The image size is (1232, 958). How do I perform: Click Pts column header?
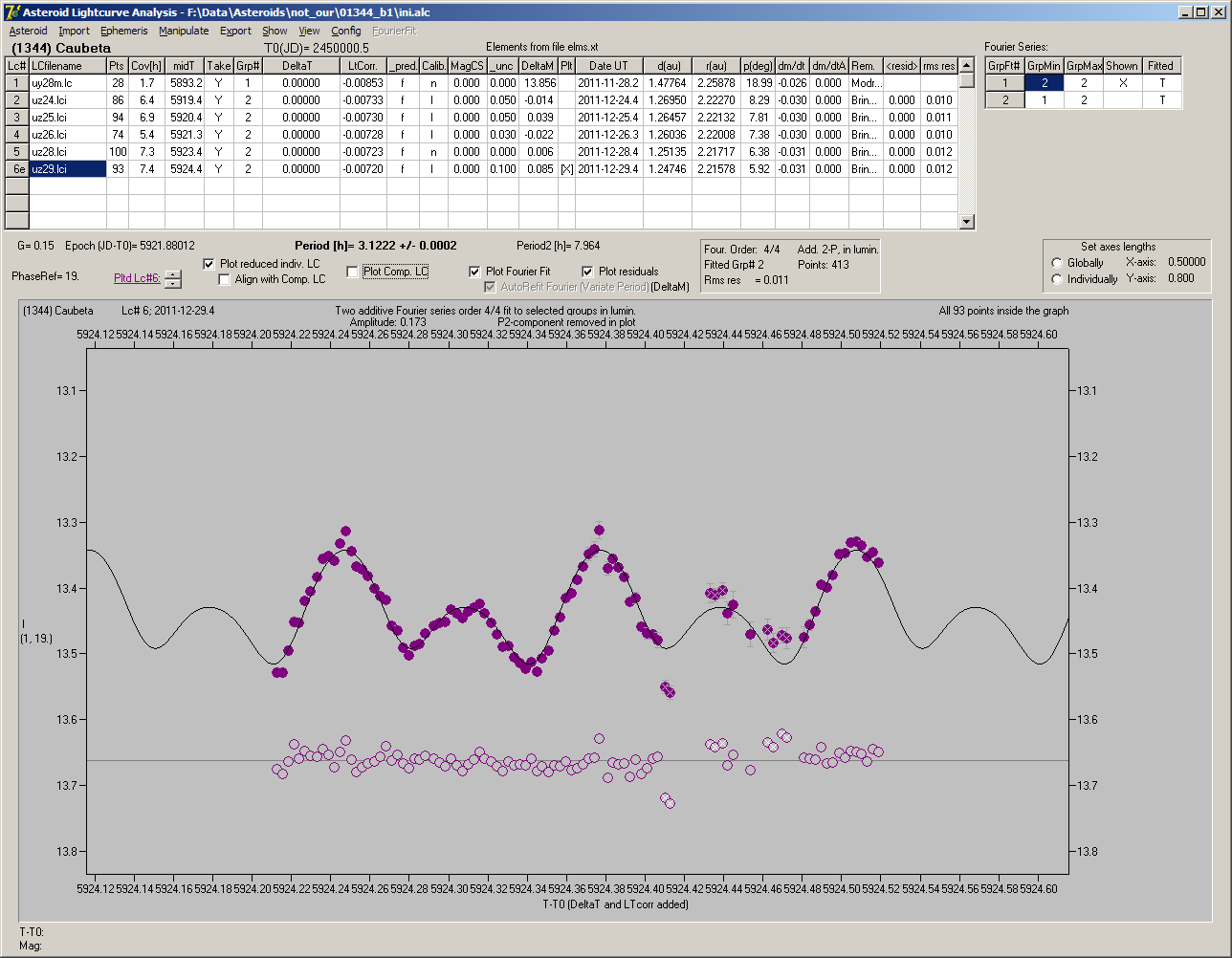[x=117, y=66]
